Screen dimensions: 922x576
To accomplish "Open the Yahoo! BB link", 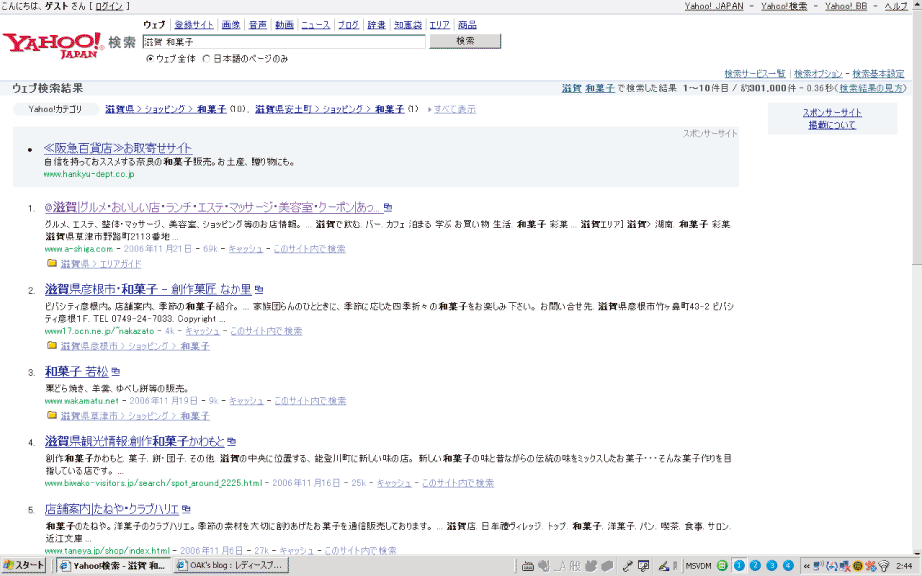I will point(846,6).
